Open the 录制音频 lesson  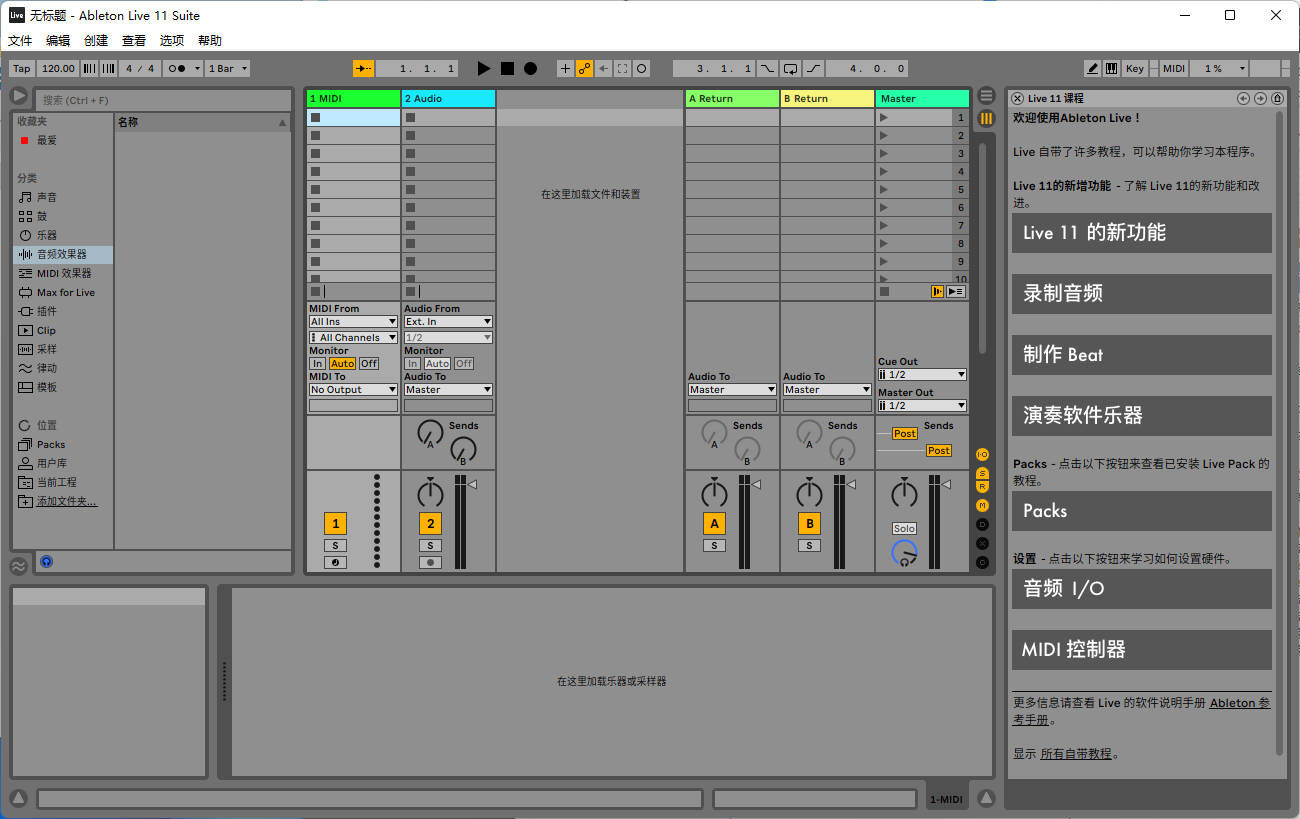pos(1141,294)
